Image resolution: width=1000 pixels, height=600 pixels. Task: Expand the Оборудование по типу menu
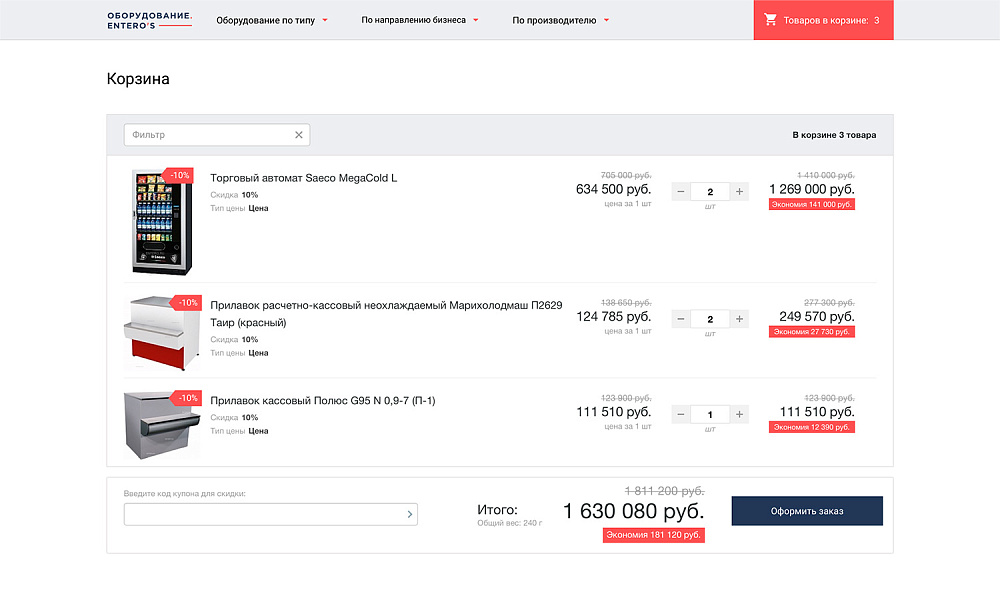pyautogui.click(x=272, y=20)
